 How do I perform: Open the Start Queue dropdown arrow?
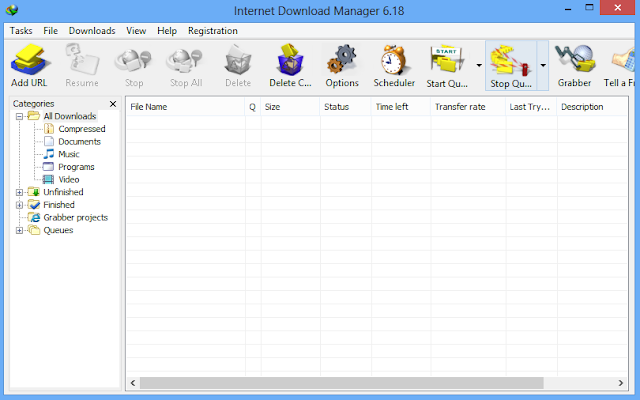click(x=479, y=65)
